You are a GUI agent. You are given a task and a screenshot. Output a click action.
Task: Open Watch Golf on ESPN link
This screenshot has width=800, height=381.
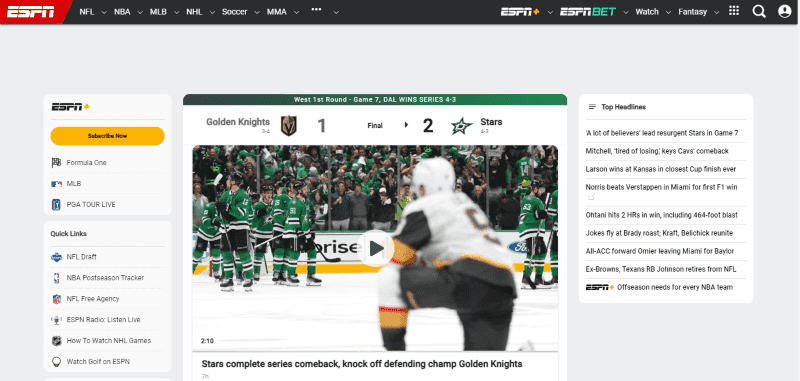coord(98,362)
